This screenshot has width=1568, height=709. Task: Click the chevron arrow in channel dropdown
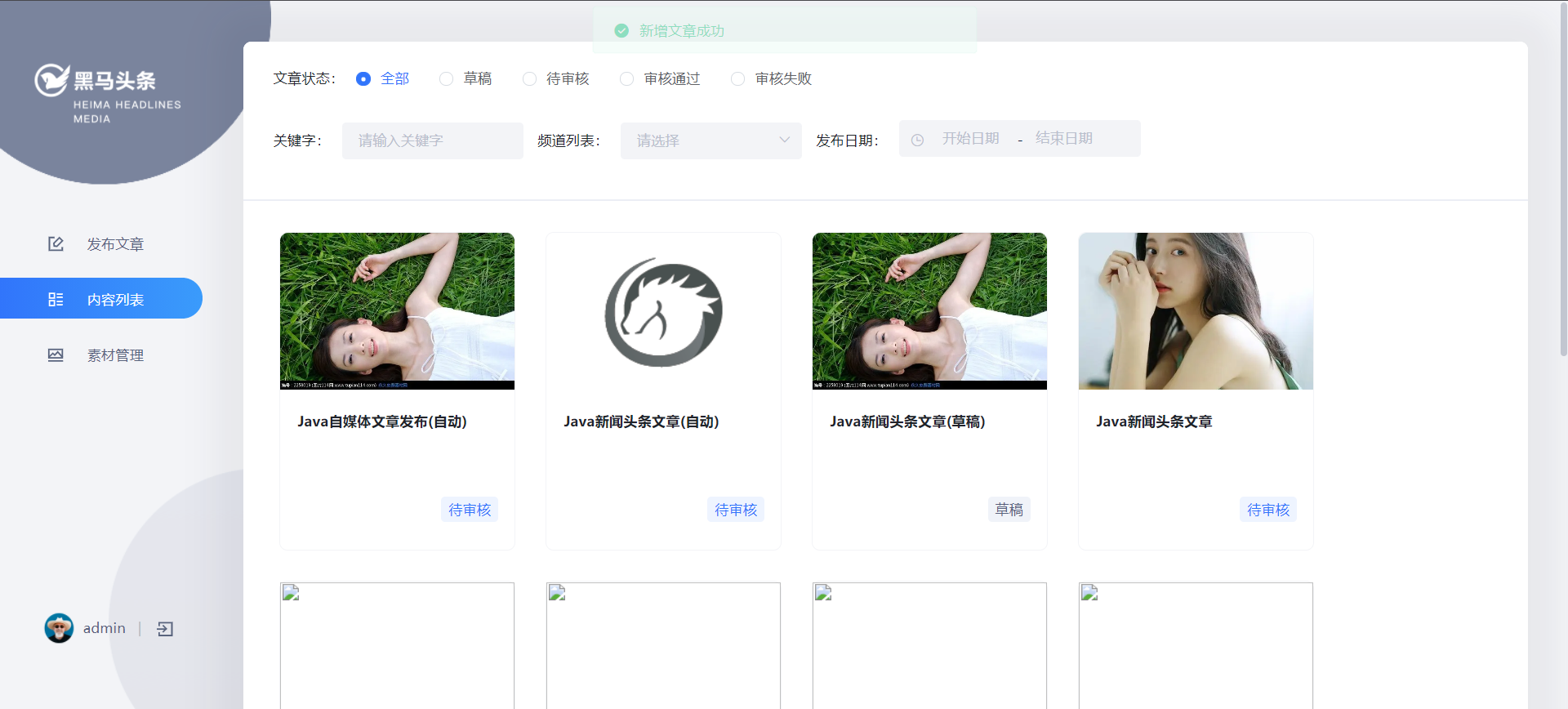[784, 140]
